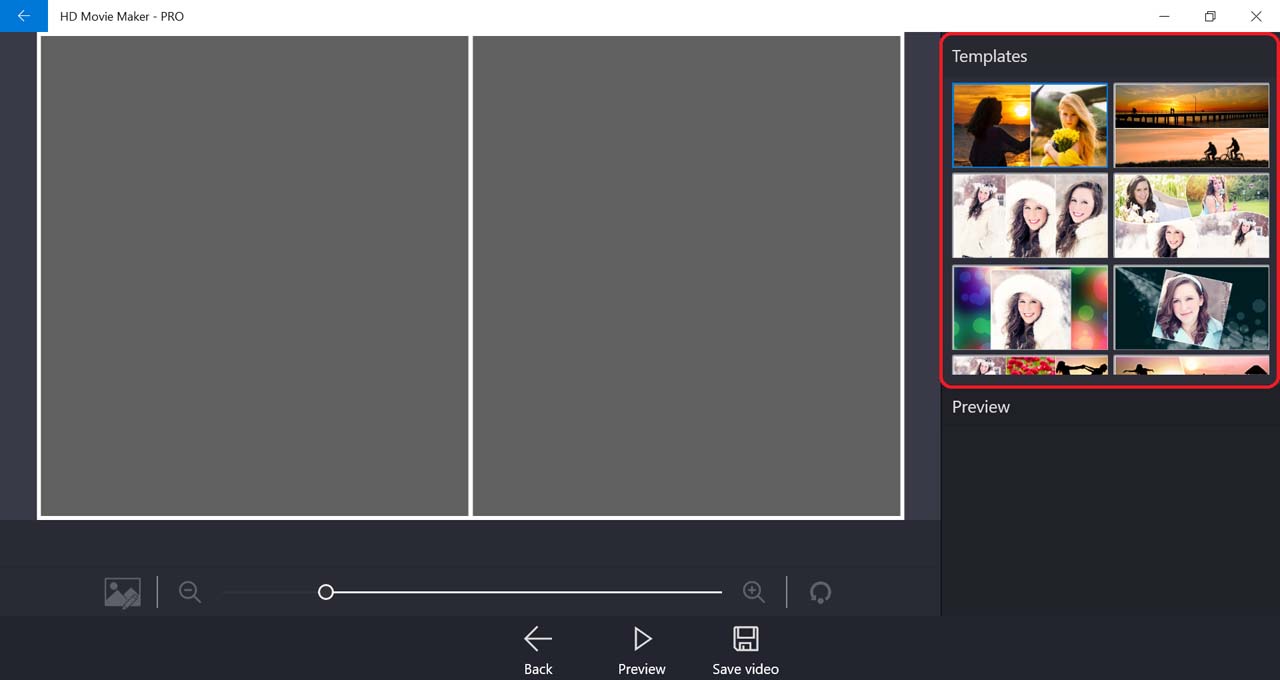The width and height of the screenshot is (1280, 680).
Task: Save the project using Save video
Action: pos(745,650)
